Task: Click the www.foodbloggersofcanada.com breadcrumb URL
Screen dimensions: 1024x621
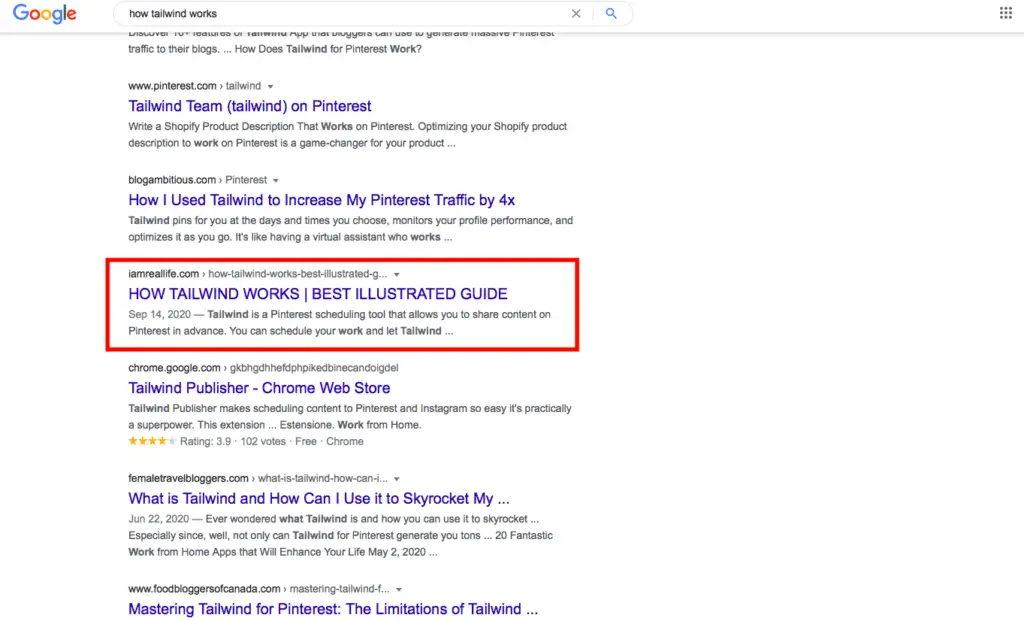Action: tap(259, 588)
